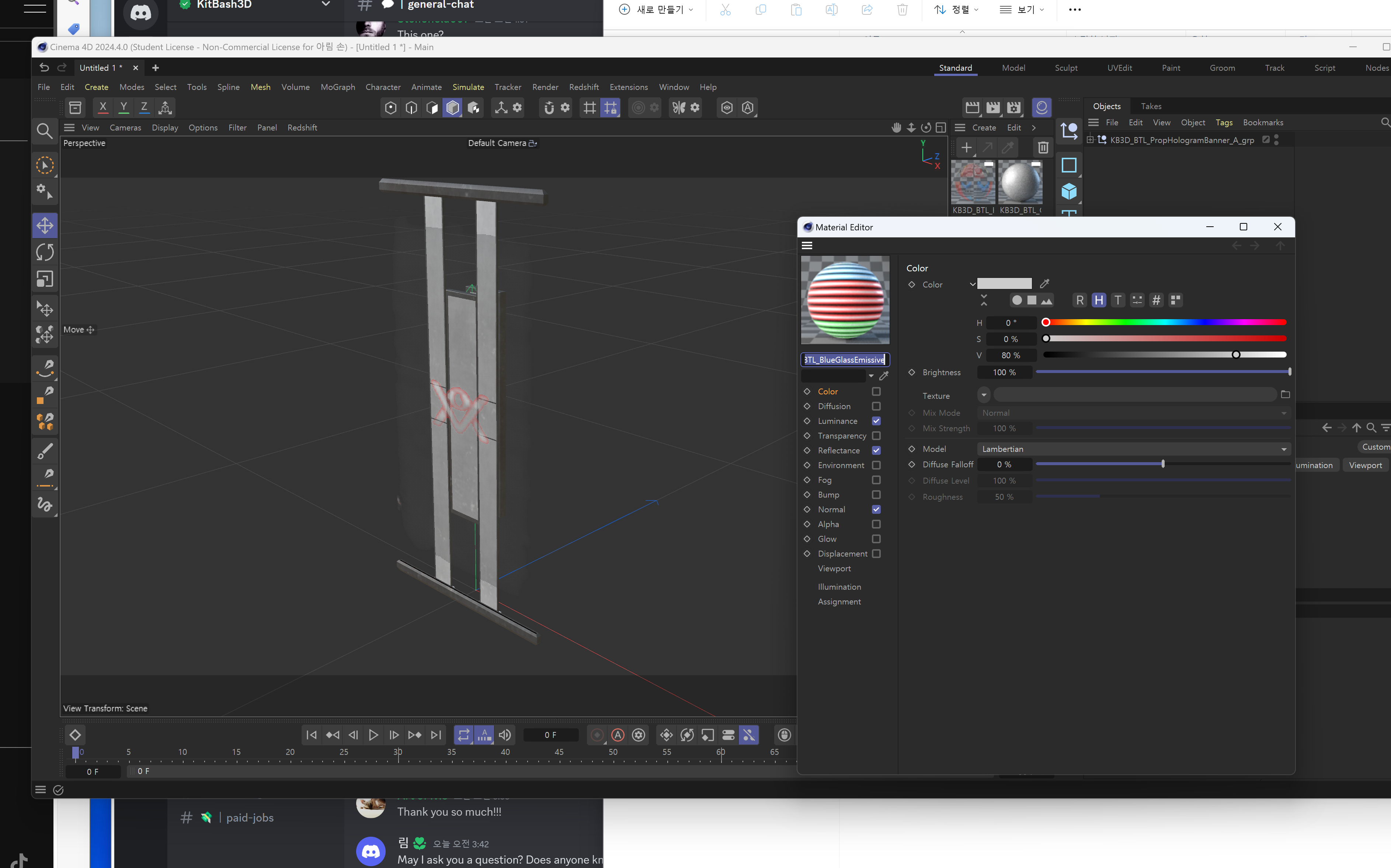Toggle Z axis lock icon
The width and height of the screenshot is (1391, 868).
coord(144,107)
